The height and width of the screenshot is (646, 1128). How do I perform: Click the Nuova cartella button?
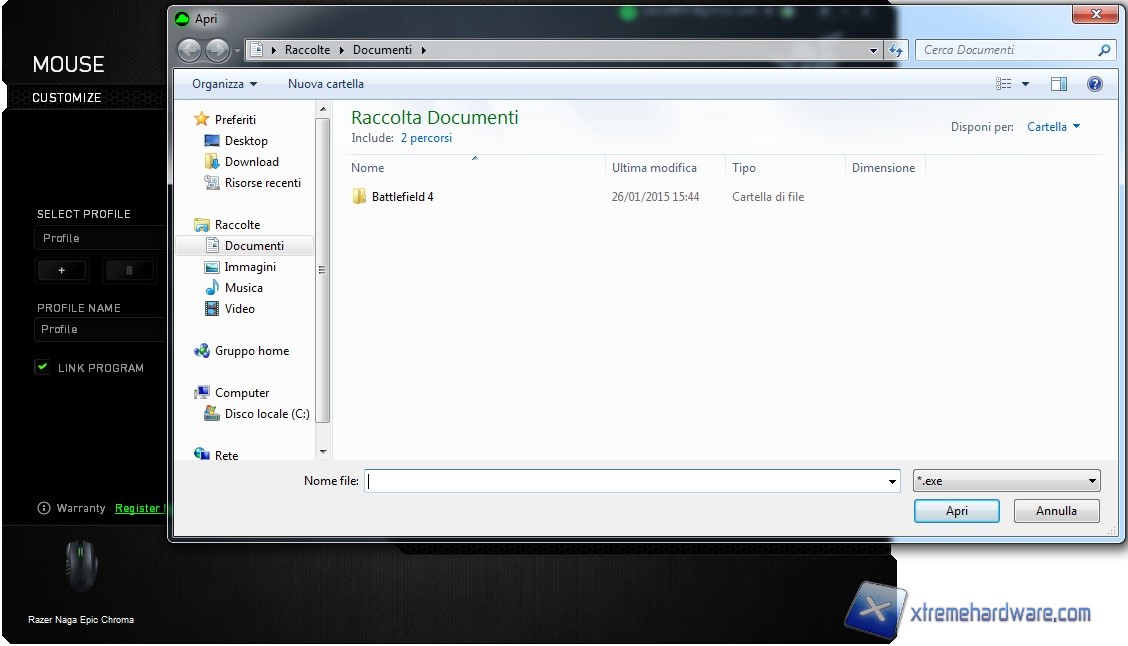point(326,84)
